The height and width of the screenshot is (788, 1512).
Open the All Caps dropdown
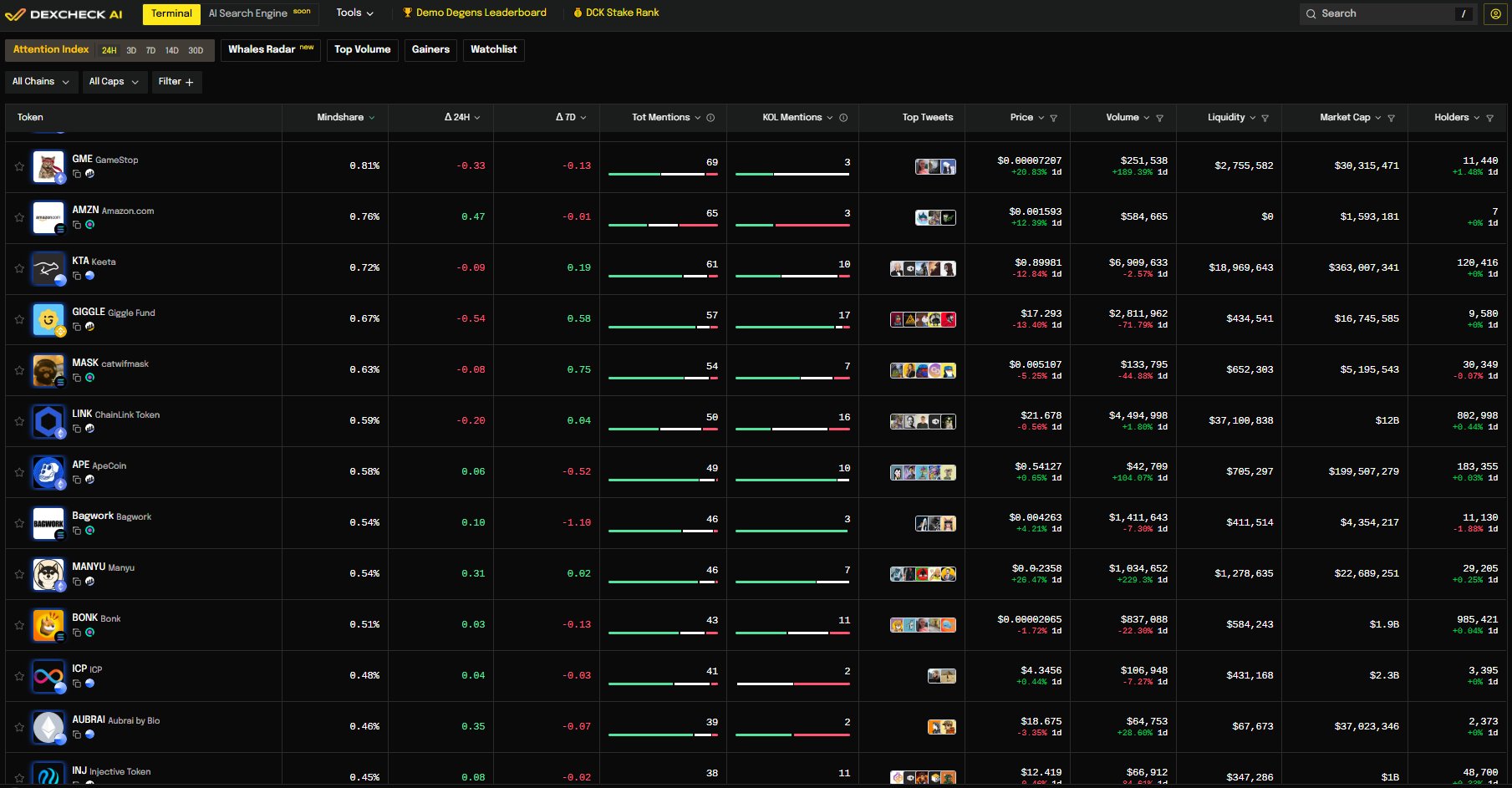[x=114, y=82]
